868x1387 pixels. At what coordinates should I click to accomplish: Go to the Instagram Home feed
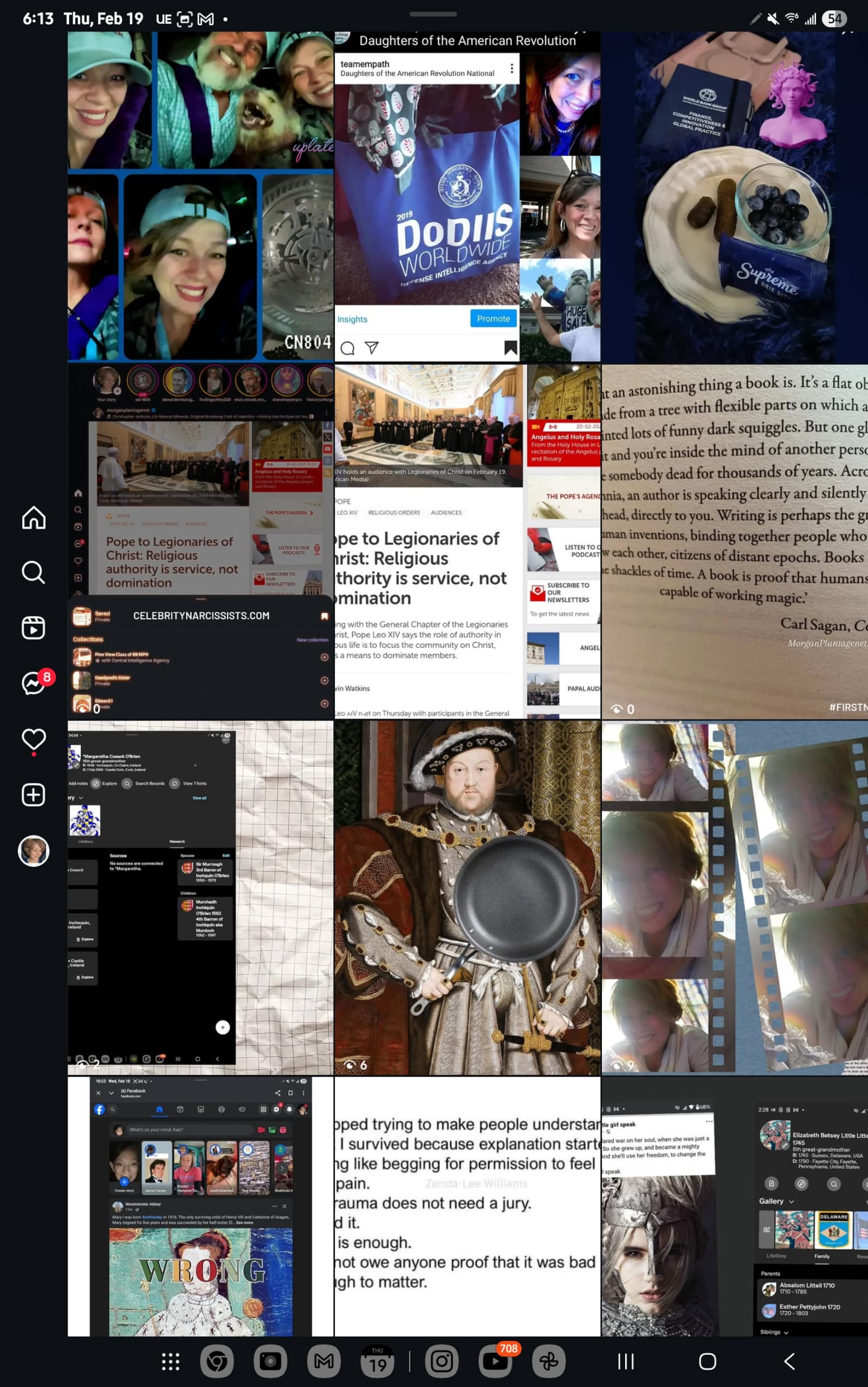pyautogui.click(x=33, y=517)
